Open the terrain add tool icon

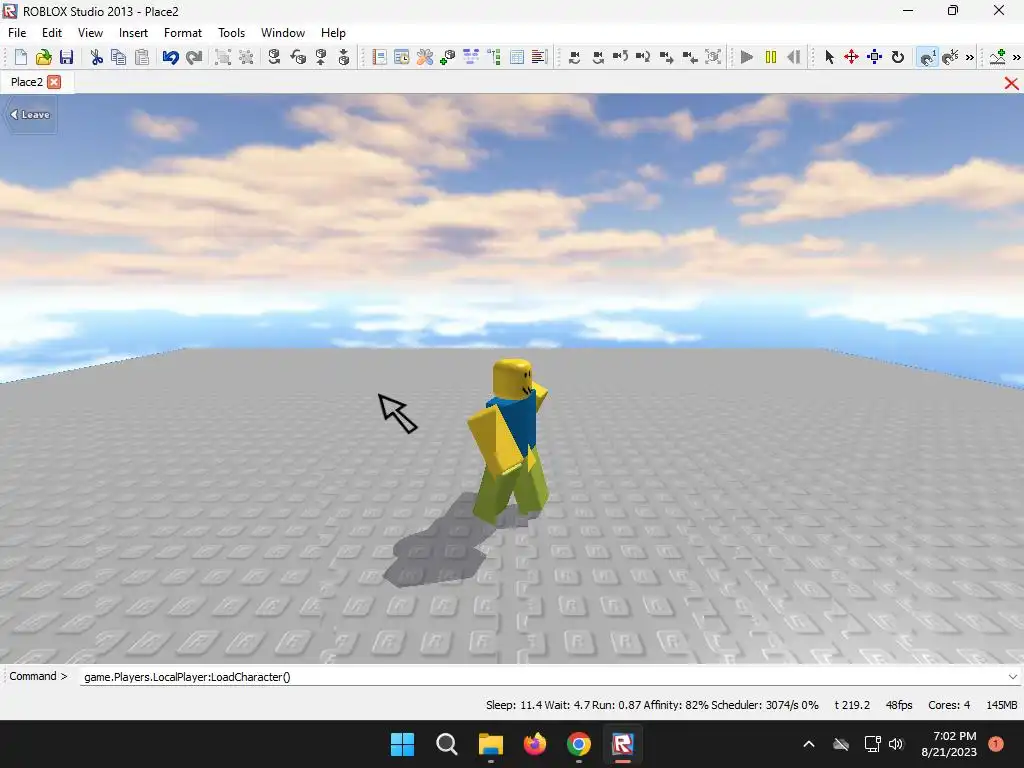click(998, 57)
